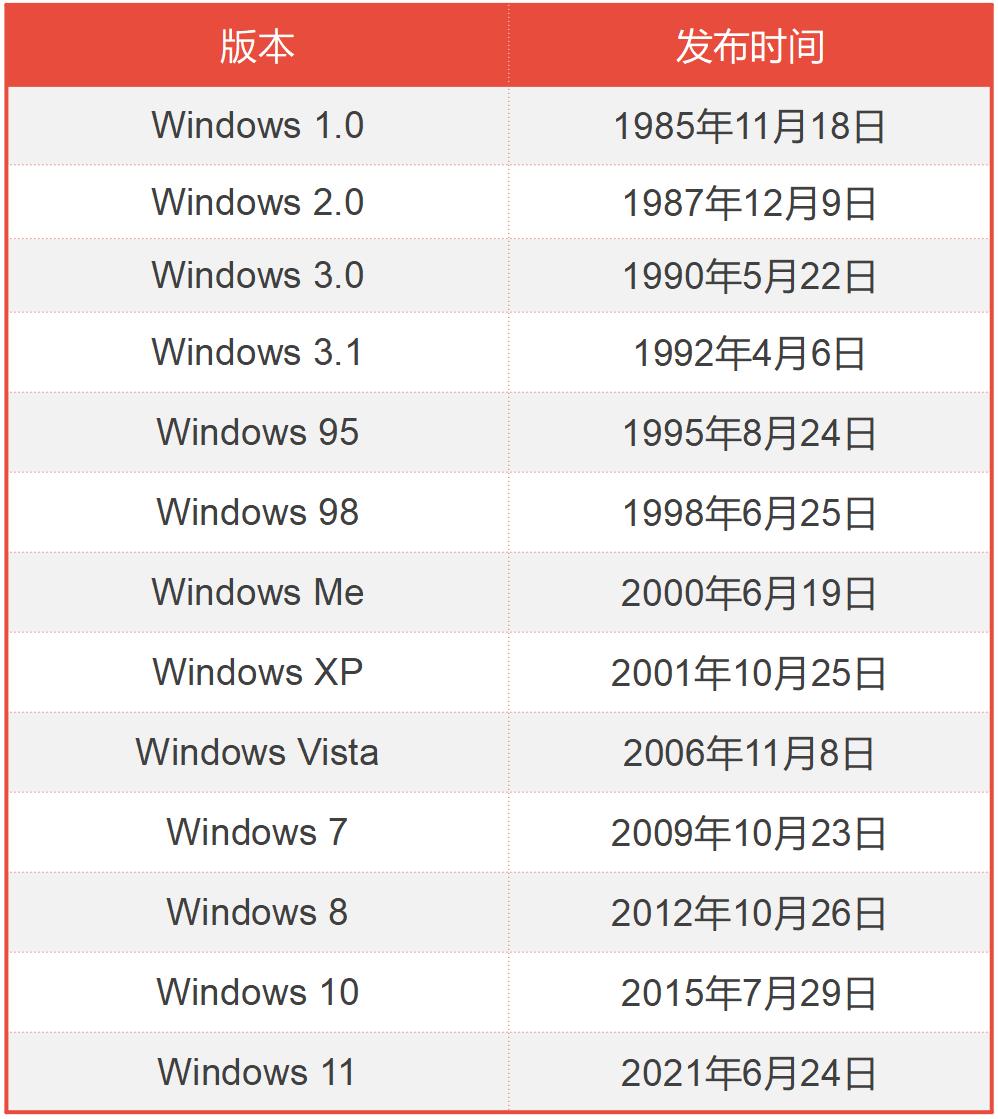Select the Windows 98 cell

pyautogui.click(x=258, y=512)
